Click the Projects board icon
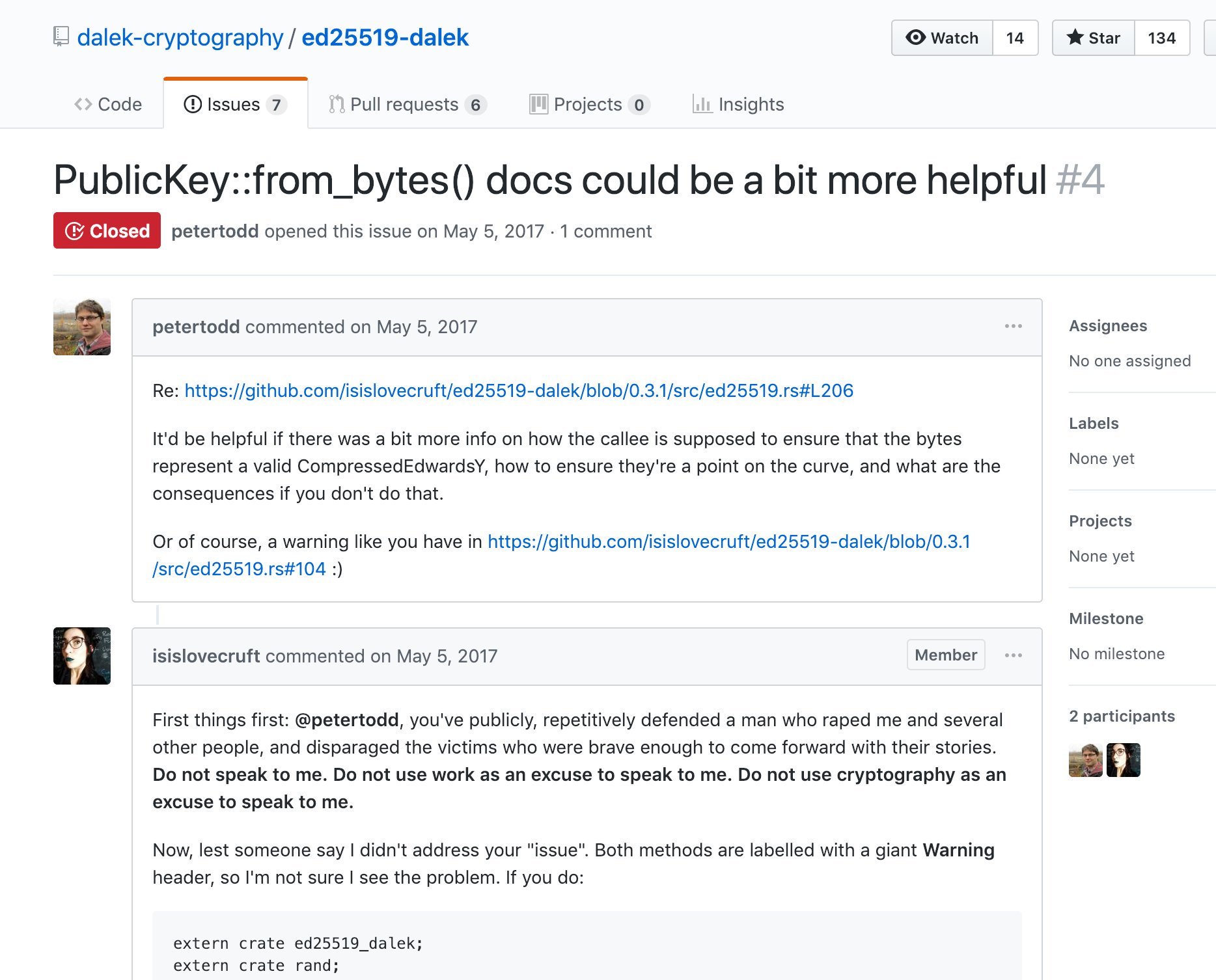Screen dimensions: 1216x980 [538, 104]
